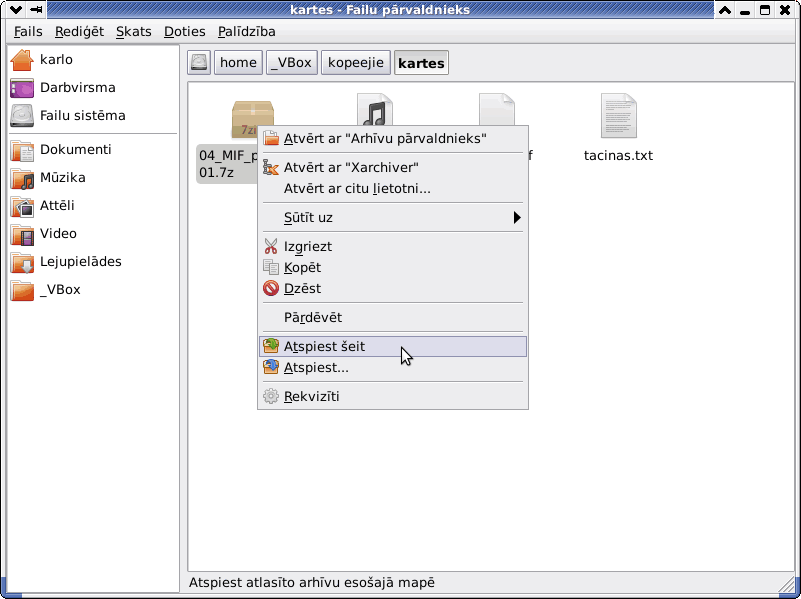Open the Video folder icon
The height and width of the screenshot is (599, 801).
(x=22, y=234)
